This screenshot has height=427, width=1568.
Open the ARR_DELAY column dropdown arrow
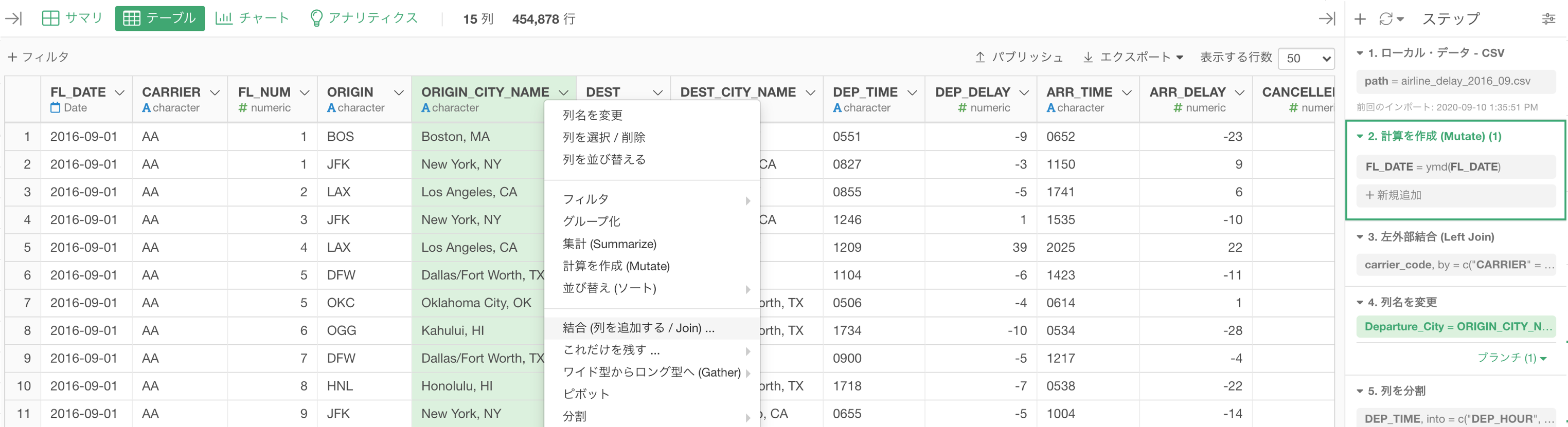1240,92
